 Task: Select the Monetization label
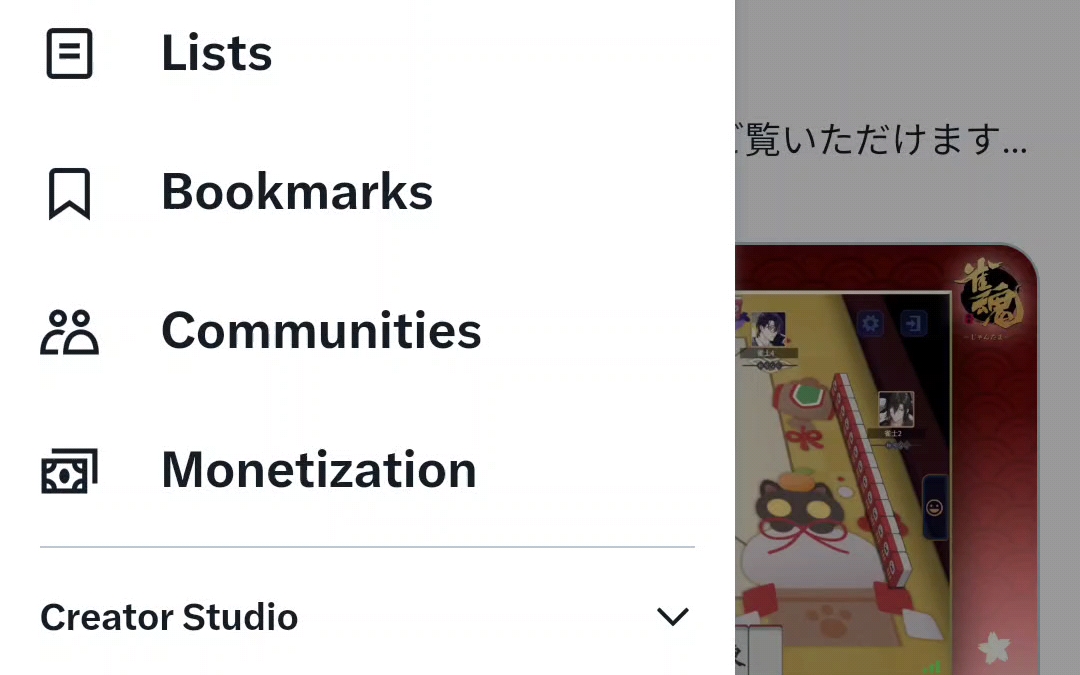(x=319, y=470)
